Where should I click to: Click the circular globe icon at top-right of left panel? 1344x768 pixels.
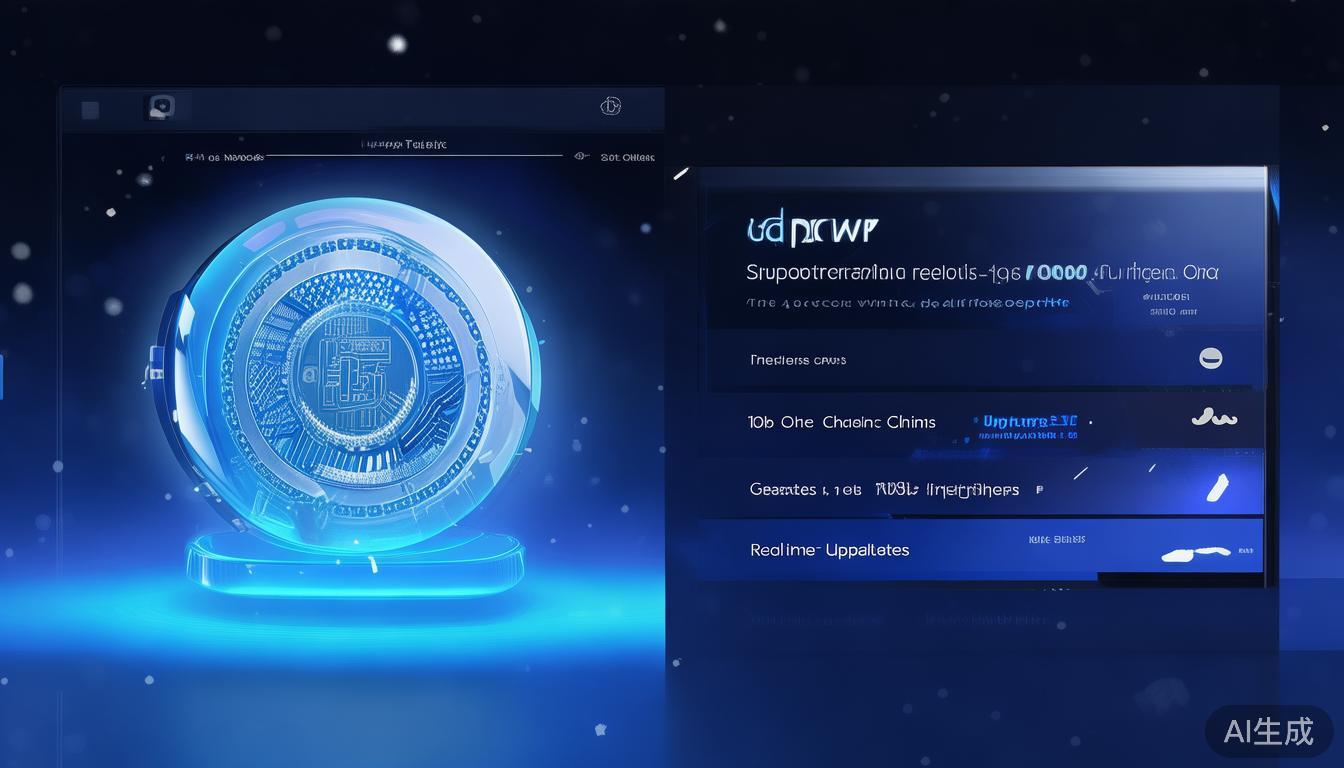(610, 106)
